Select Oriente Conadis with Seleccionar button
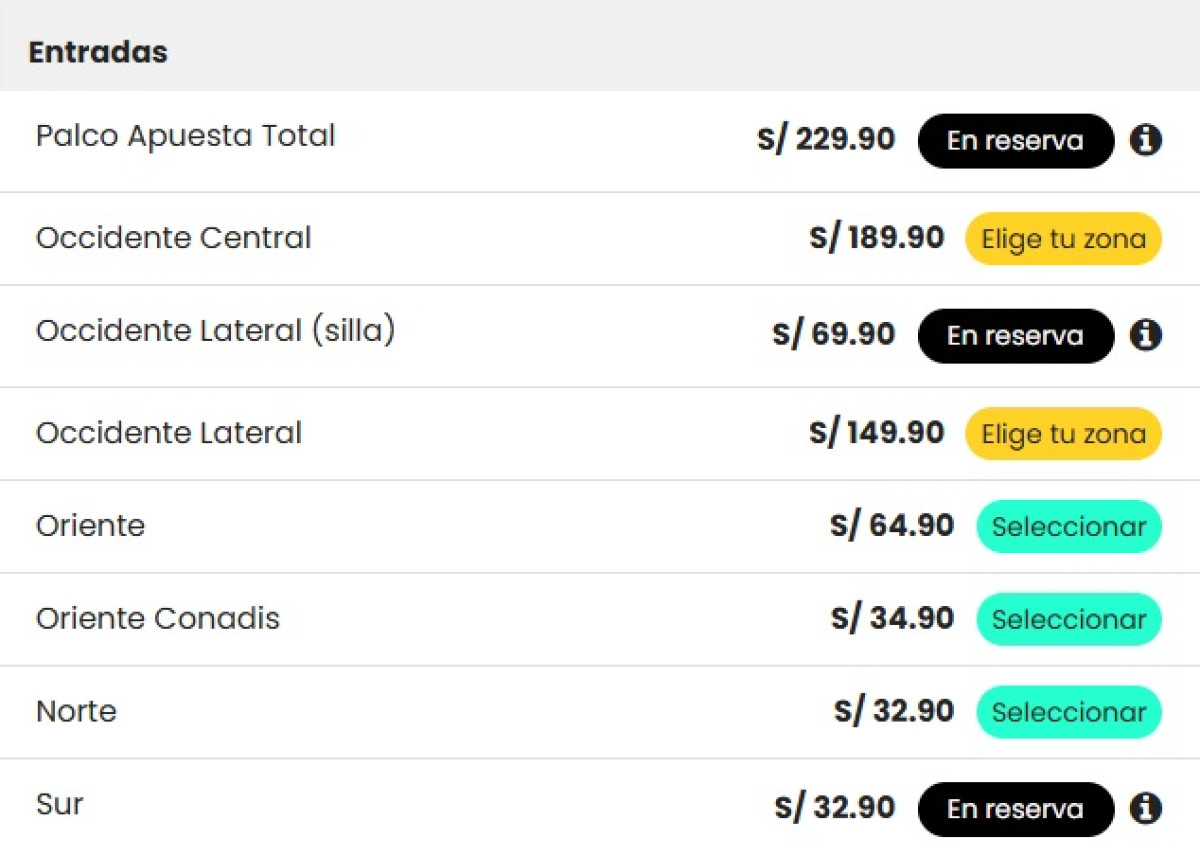 tap(1068, 620)
